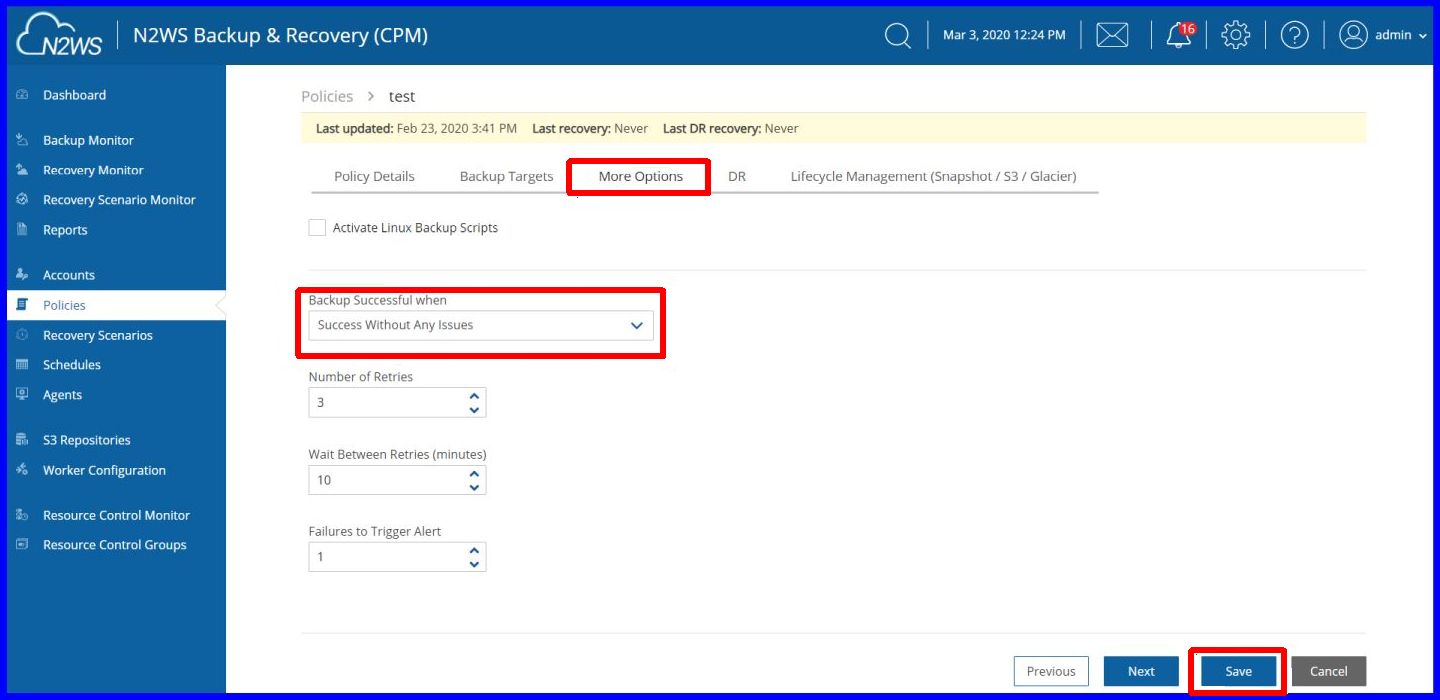Click into Wait Between Retries field

click(397, 480)
